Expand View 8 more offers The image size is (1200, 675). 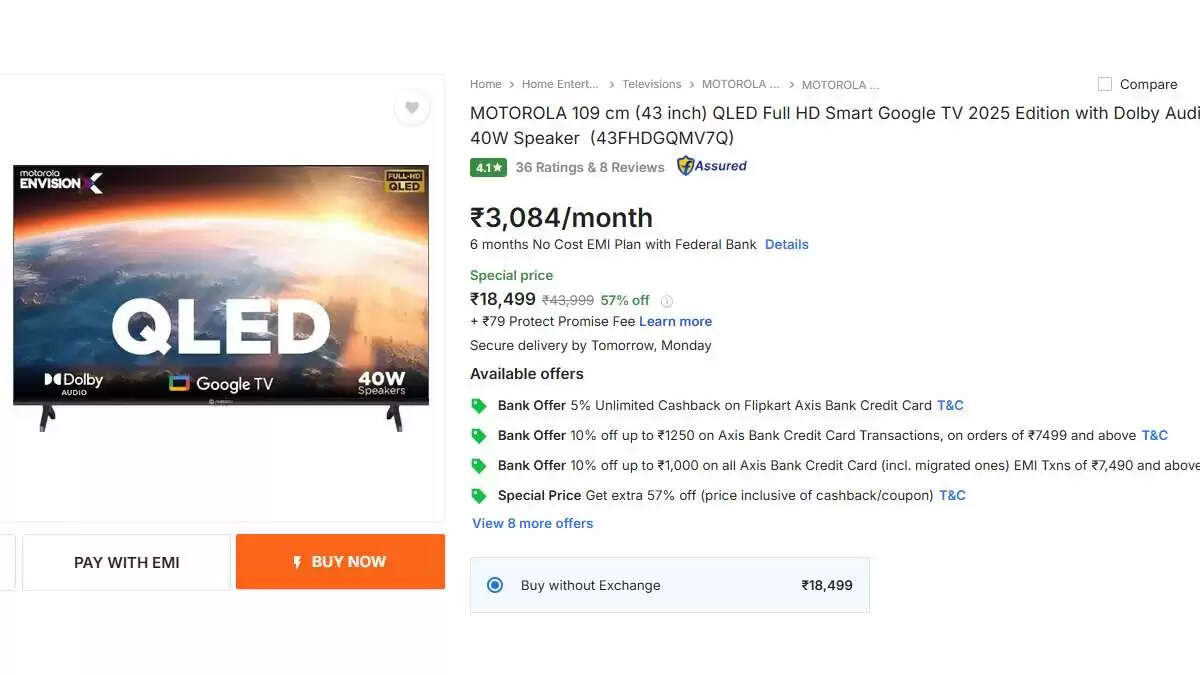click(533, 523)
